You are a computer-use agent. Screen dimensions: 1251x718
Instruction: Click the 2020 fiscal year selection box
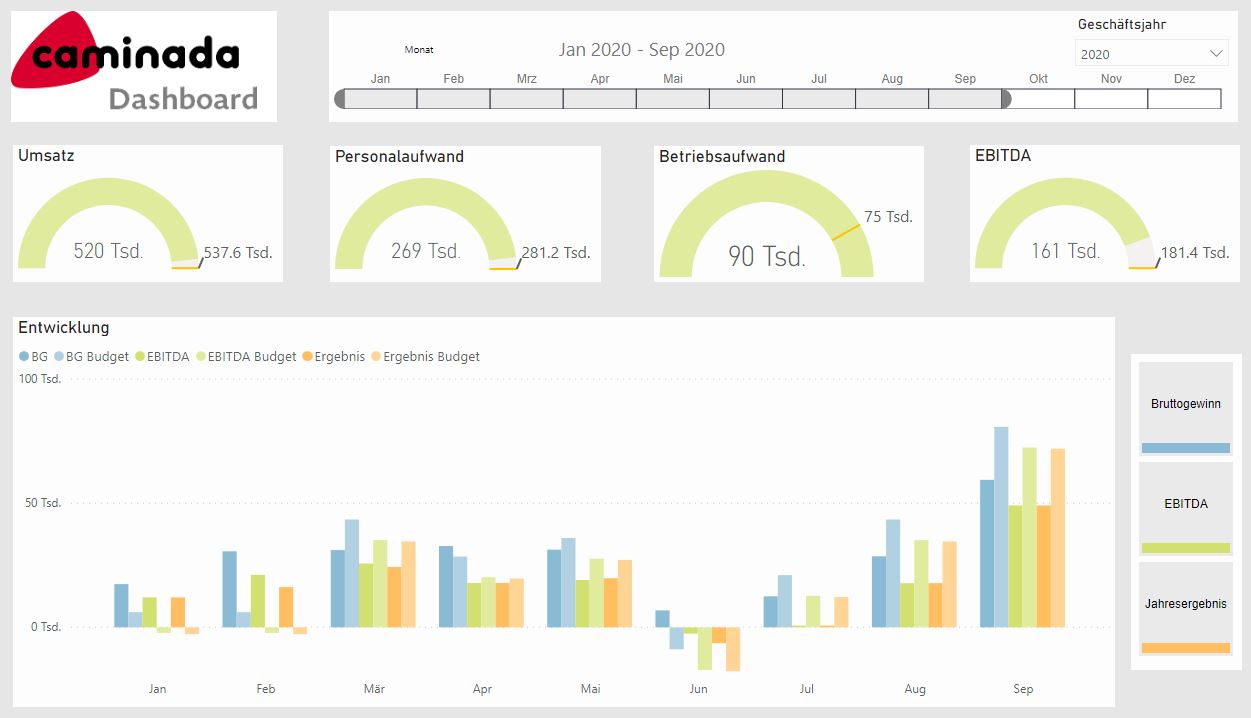click(1140, 54)
